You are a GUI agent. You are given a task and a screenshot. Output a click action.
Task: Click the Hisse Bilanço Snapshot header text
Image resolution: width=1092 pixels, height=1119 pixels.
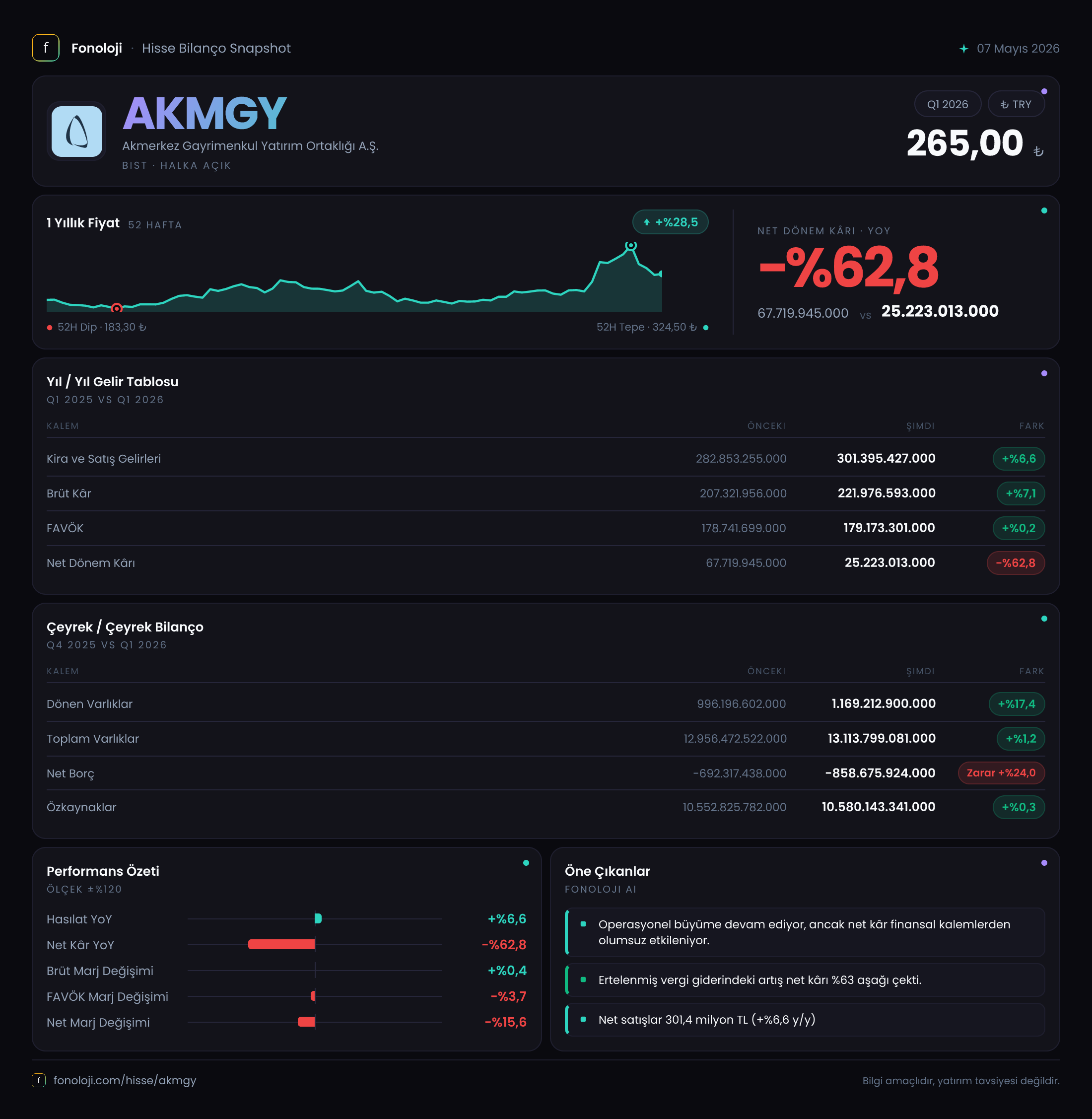pyautogui.click(x=216, y=48)
